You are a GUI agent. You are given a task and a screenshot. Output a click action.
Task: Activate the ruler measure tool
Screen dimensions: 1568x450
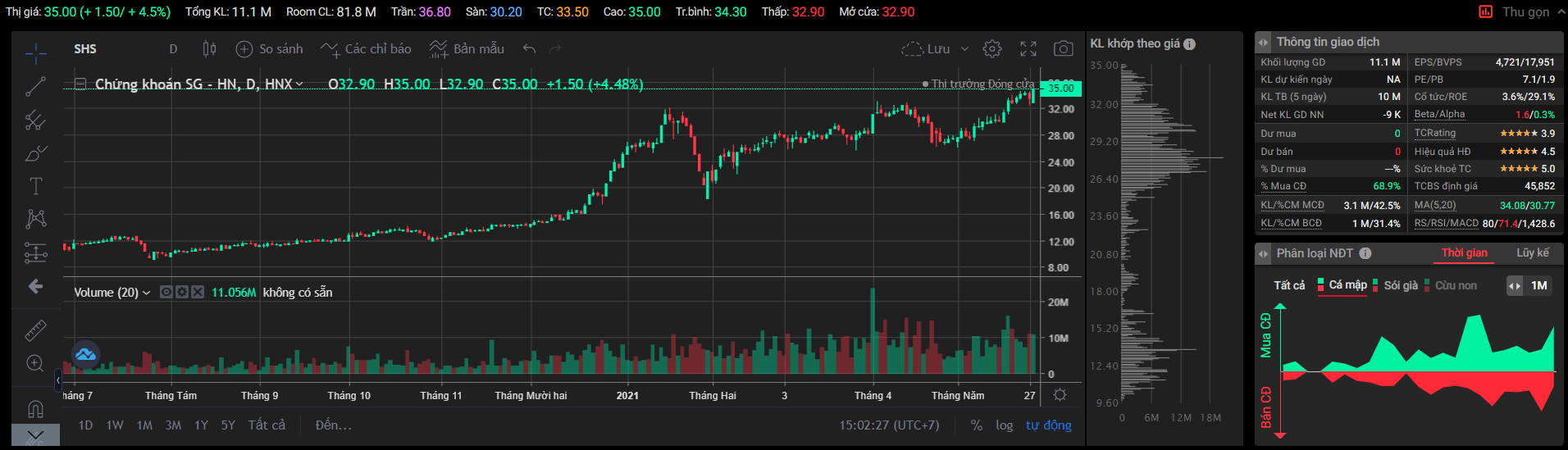point(35,330)
